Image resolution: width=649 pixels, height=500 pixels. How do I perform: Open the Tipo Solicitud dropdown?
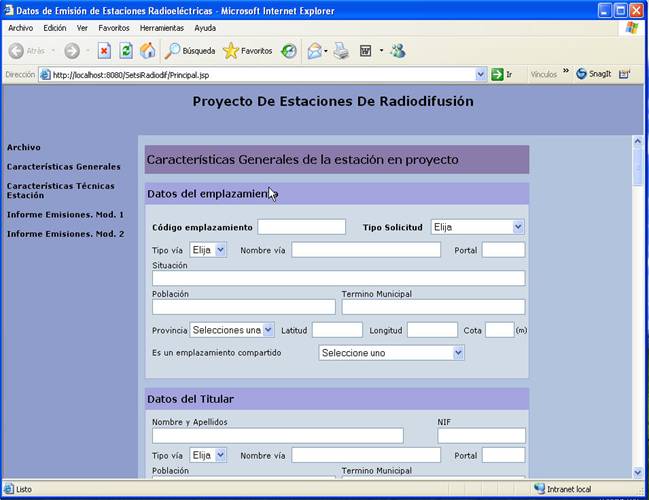click(x=477, y=227)
